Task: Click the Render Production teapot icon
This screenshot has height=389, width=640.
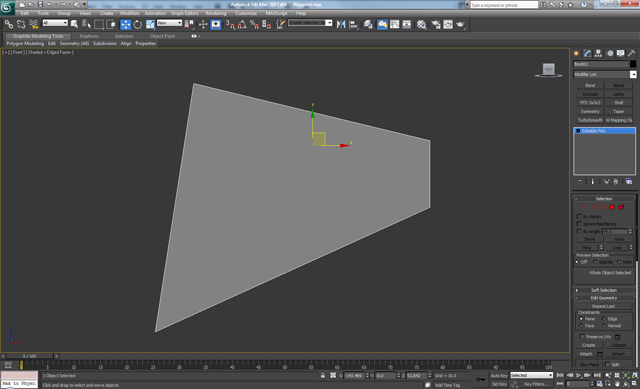Action: 460,24
